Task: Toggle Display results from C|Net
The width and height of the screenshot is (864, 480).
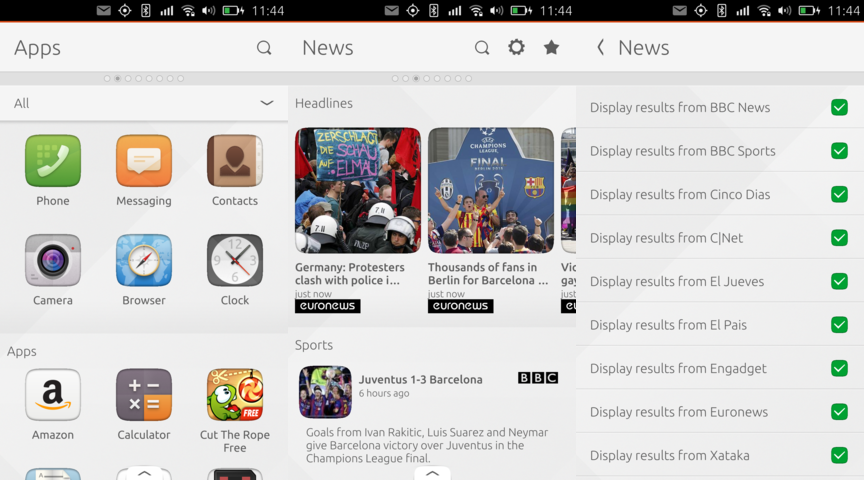Action: [x=839, y=238]
